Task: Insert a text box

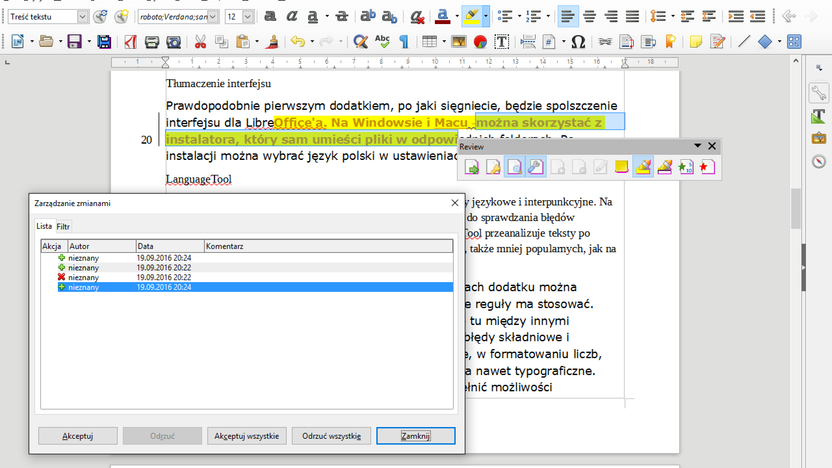Action: pyautogui.click(x=501, y=41)
